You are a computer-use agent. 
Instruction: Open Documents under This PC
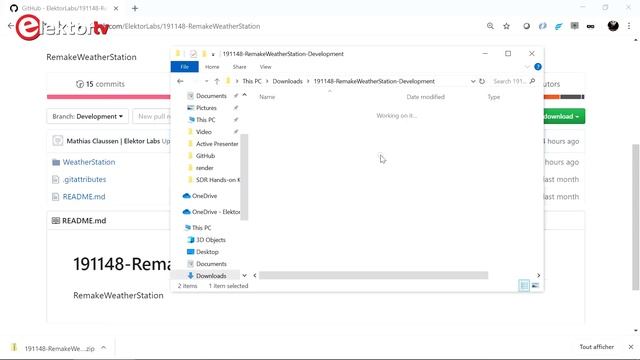pos(211,264)
